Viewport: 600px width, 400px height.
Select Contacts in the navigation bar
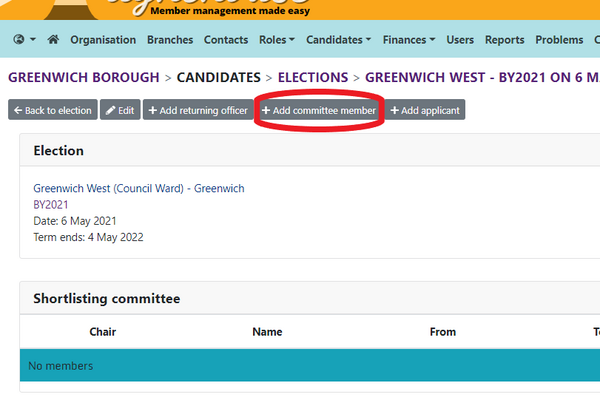[226, 40]
